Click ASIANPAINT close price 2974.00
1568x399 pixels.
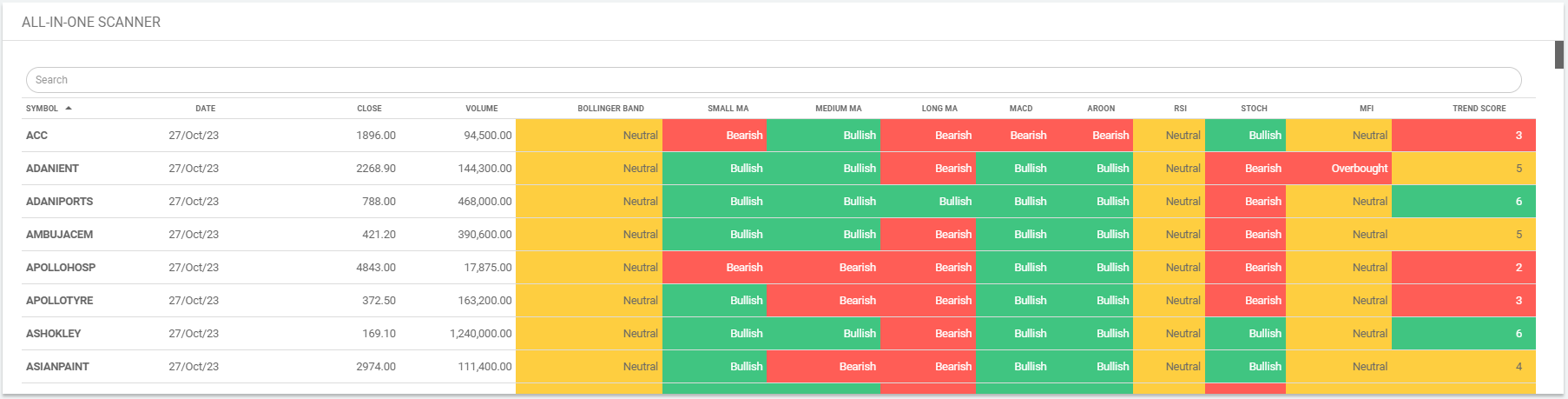pyautogui.click(x=376, y=367)
